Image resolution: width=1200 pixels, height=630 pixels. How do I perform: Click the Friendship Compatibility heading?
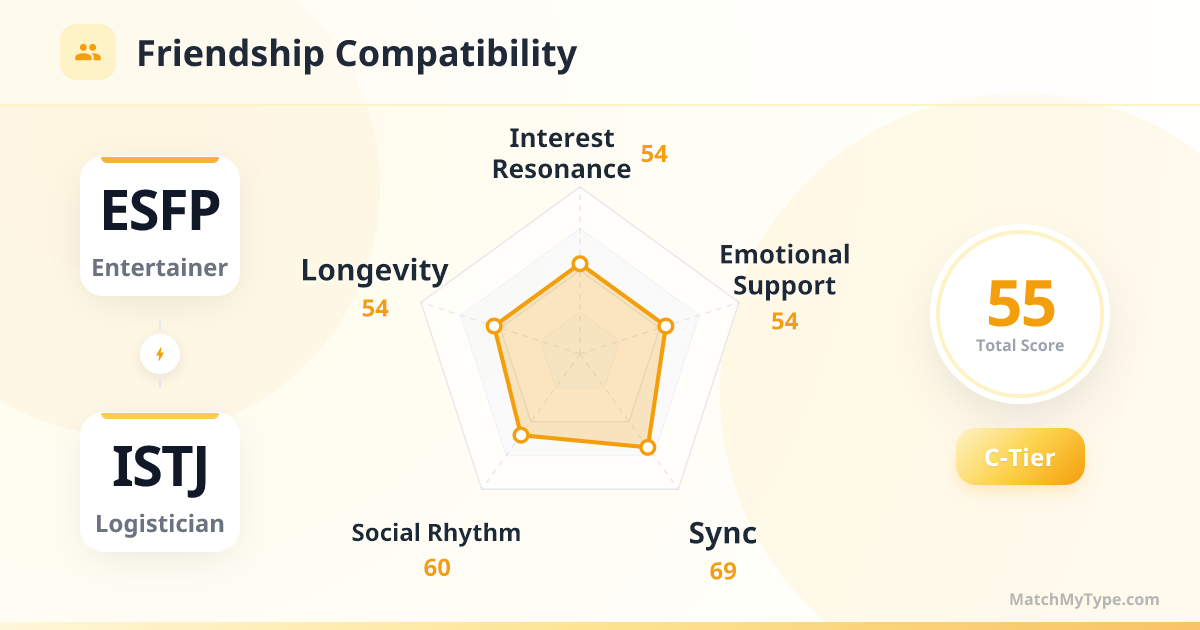click(x=356, y=53)
